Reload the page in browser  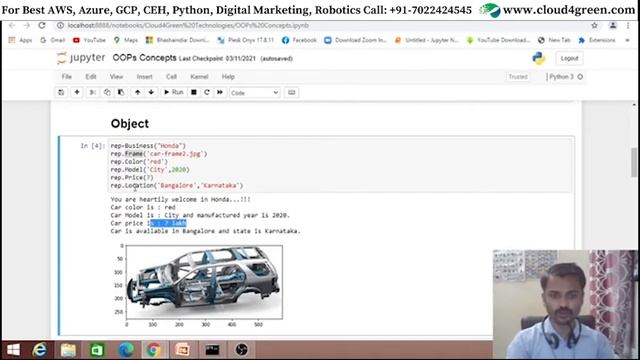coord(42,25)
